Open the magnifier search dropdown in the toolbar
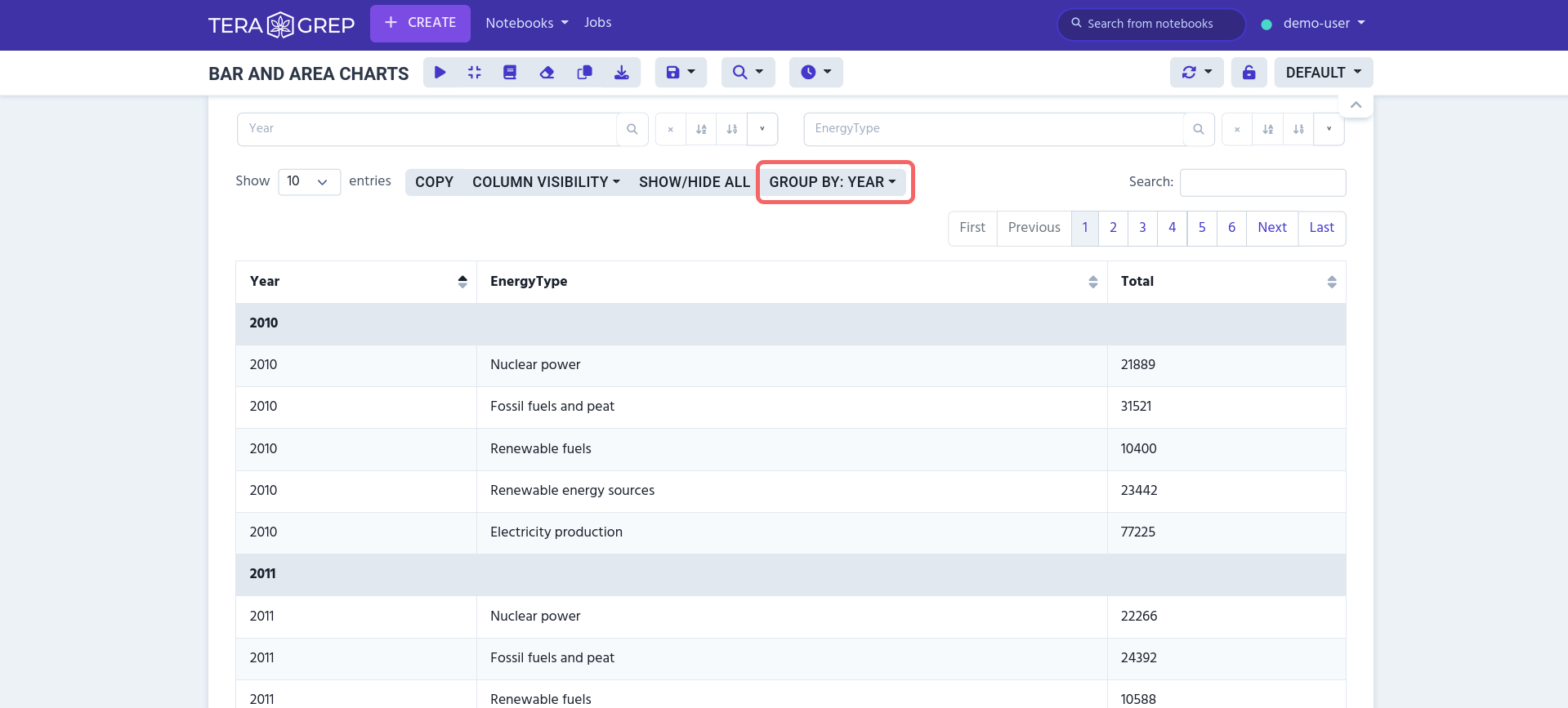The height and width of the screenshot is (708, 1568). pos(748,73)
